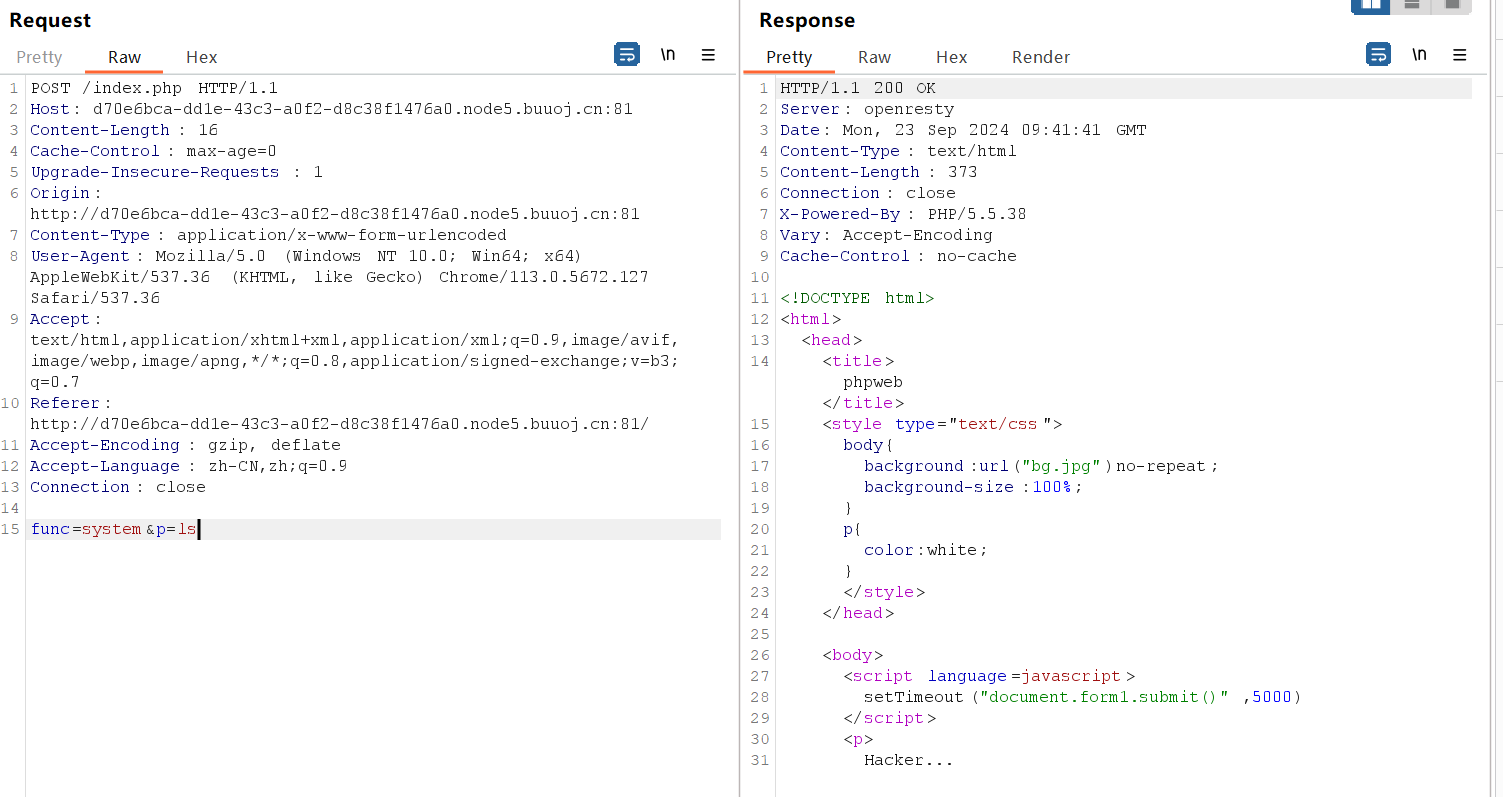The width and height of the screenshot is (1503, 797).
Task: Click the '<style type="text/css">' line
Action: (x=942, y=424)
